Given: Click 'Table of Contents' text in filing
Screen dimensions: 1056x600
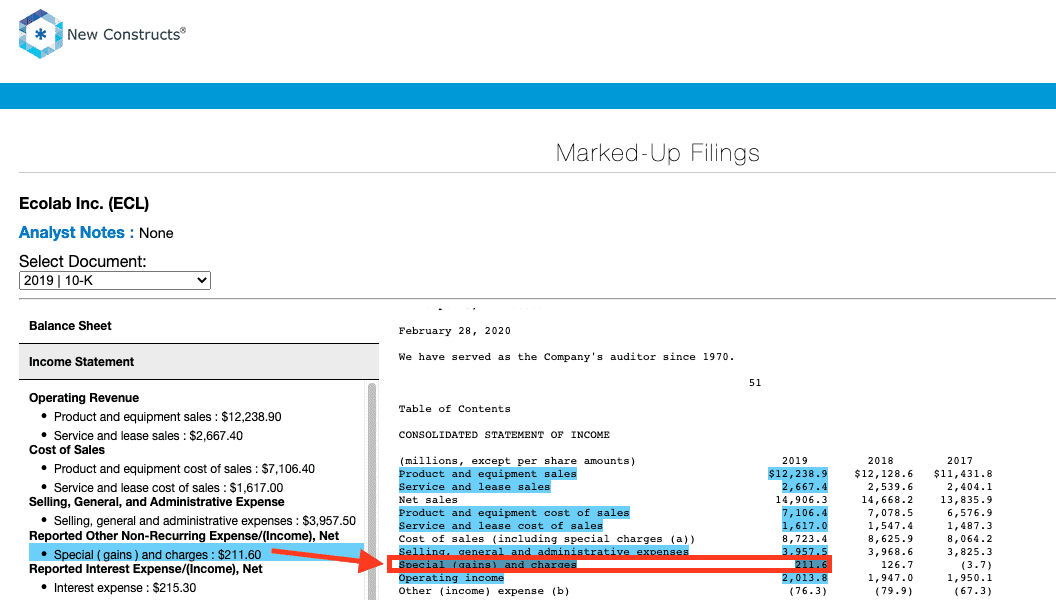Looking at the screenshot, I should point(455,409).
